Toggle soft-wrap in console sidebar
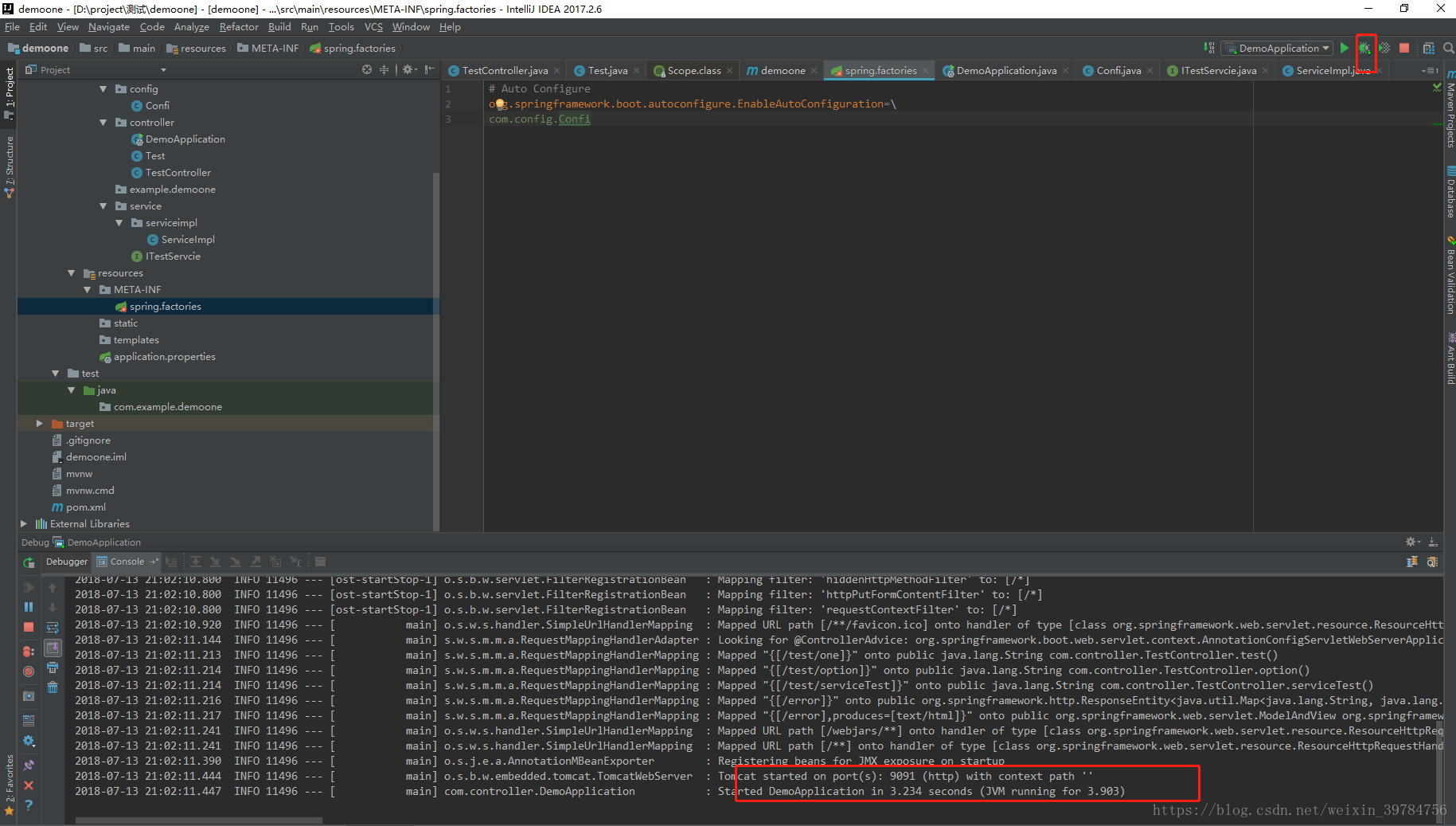The image size is (1456, 826). point(53,628)
